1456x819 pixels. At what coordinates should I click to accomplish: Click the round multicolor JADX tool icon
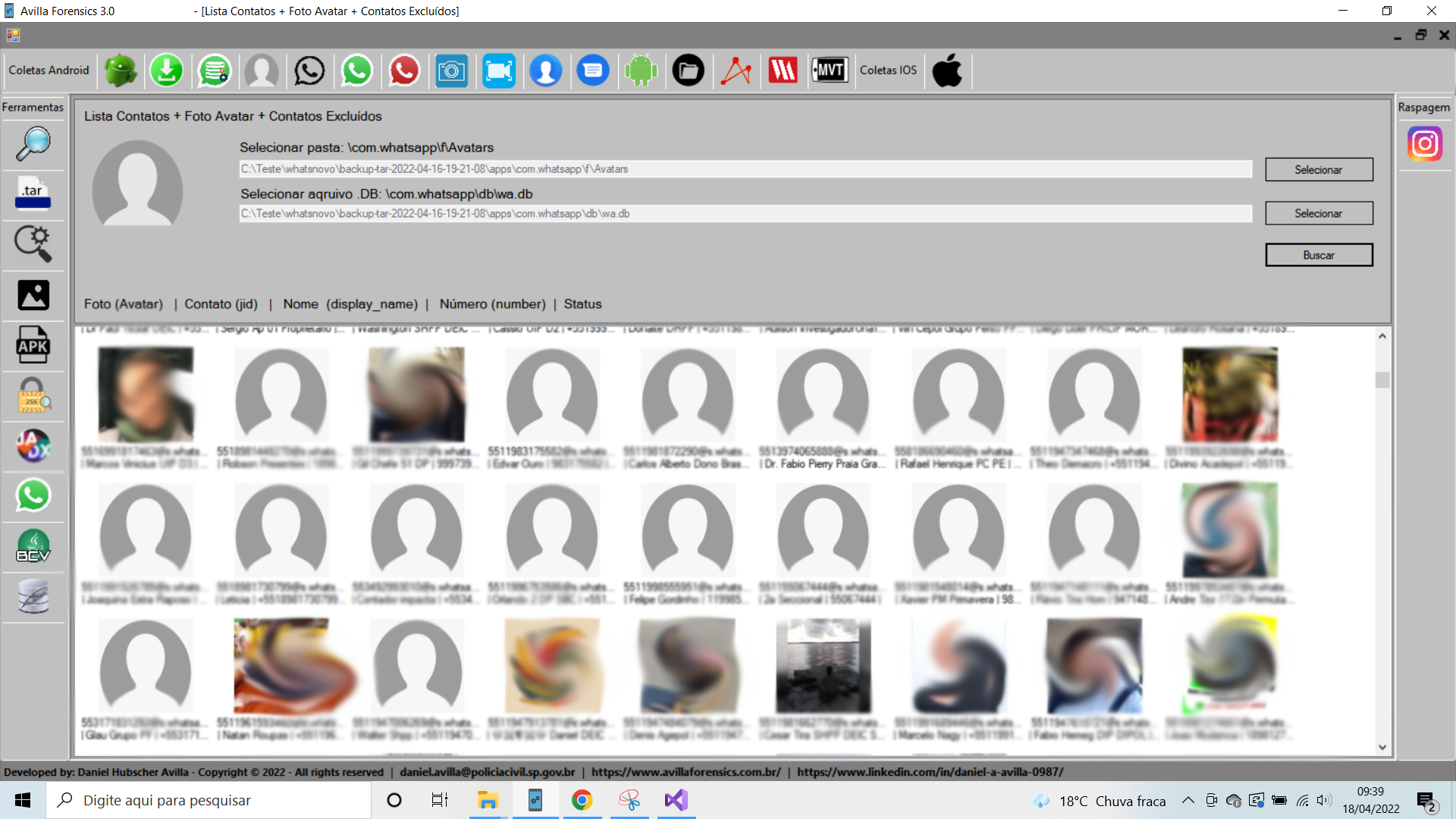click(33, 445)
